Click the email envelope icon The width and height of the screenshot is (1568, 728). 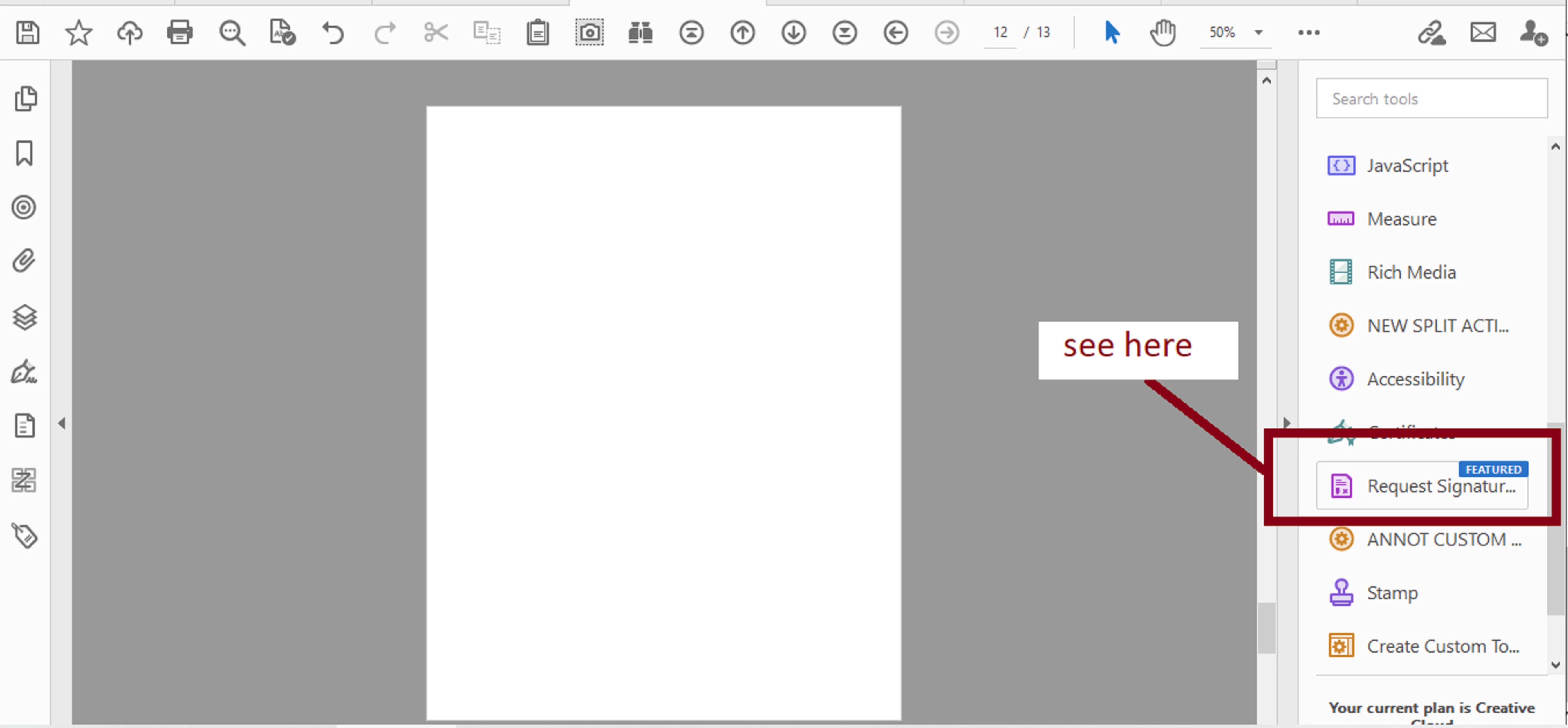(1483, 32)
